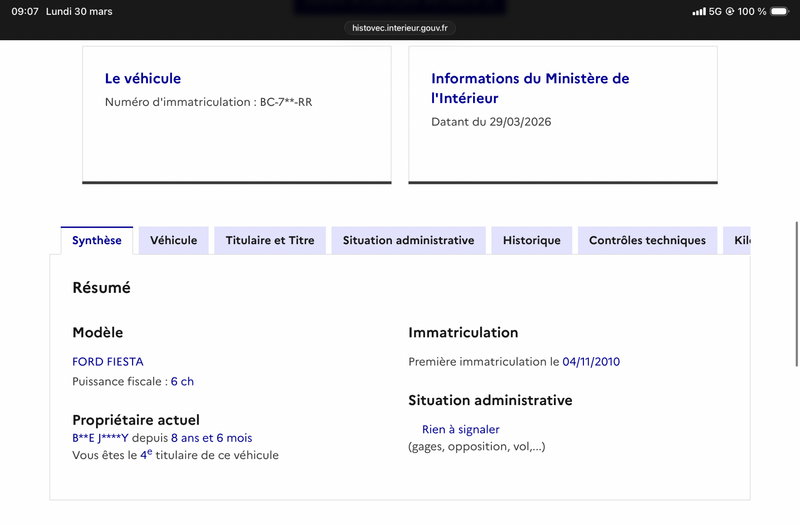Click the Le véhicule card heading

click(143, 79)
